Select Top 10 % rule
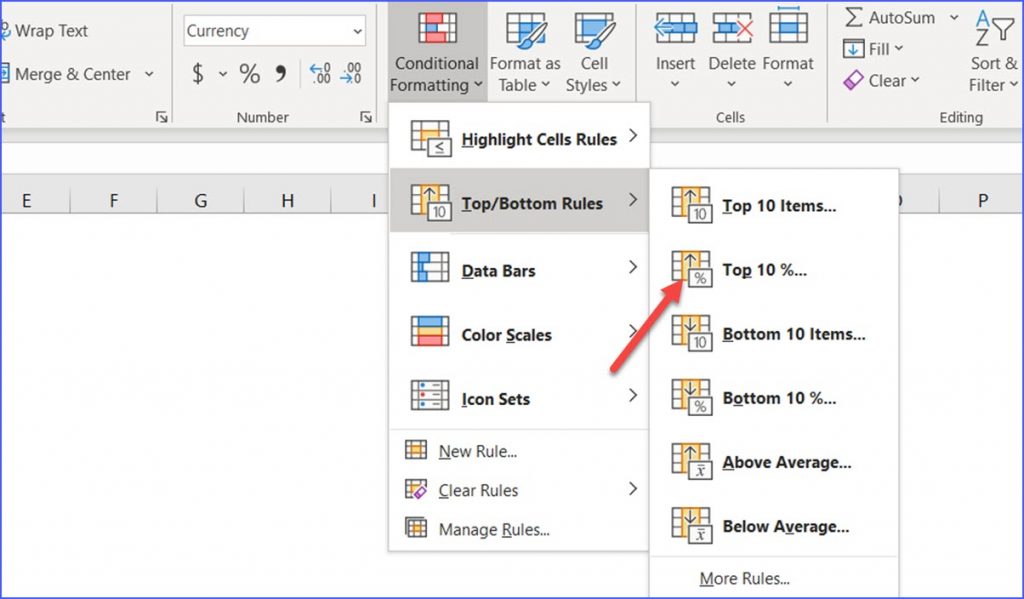Screen dimensions: 1024x599 (x=764, y=270)
